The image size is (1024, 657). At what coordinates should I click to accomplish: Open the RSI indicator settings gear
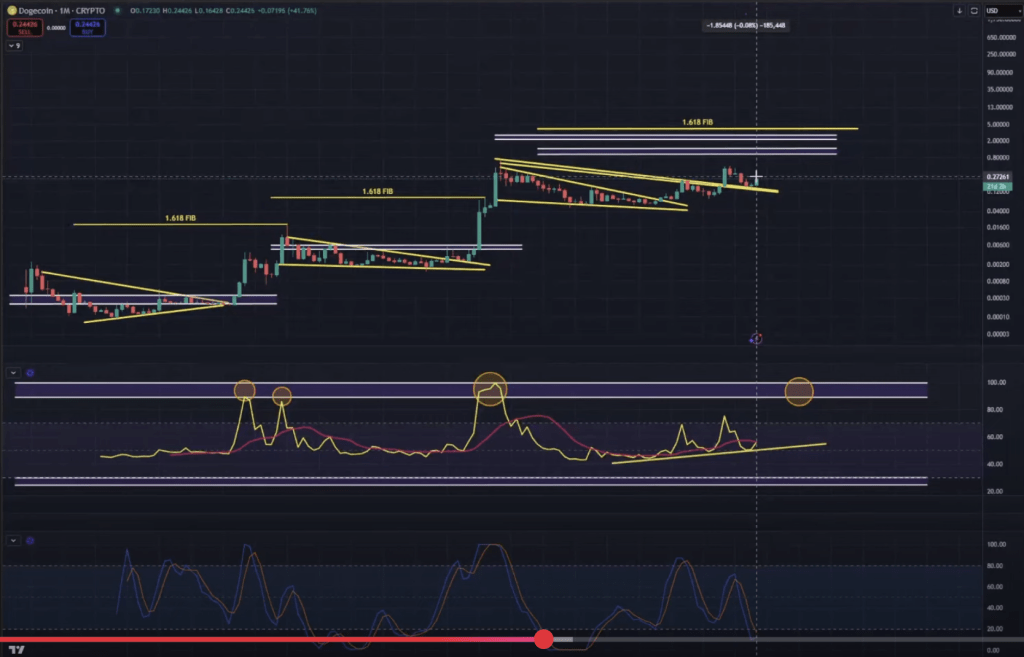30,372
